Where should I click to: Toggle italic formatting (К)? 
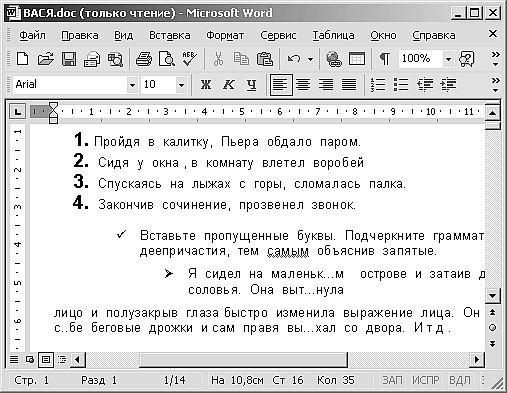[229, 84]
